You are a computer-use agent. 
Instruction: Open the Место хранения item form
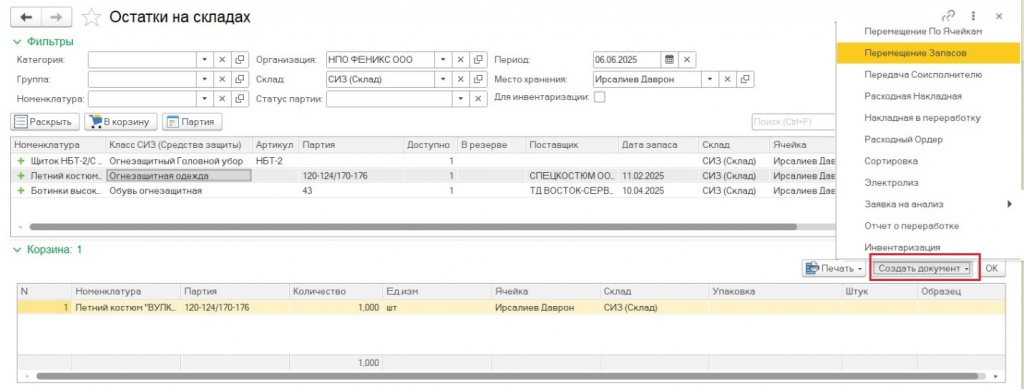(x=744, y=79)
